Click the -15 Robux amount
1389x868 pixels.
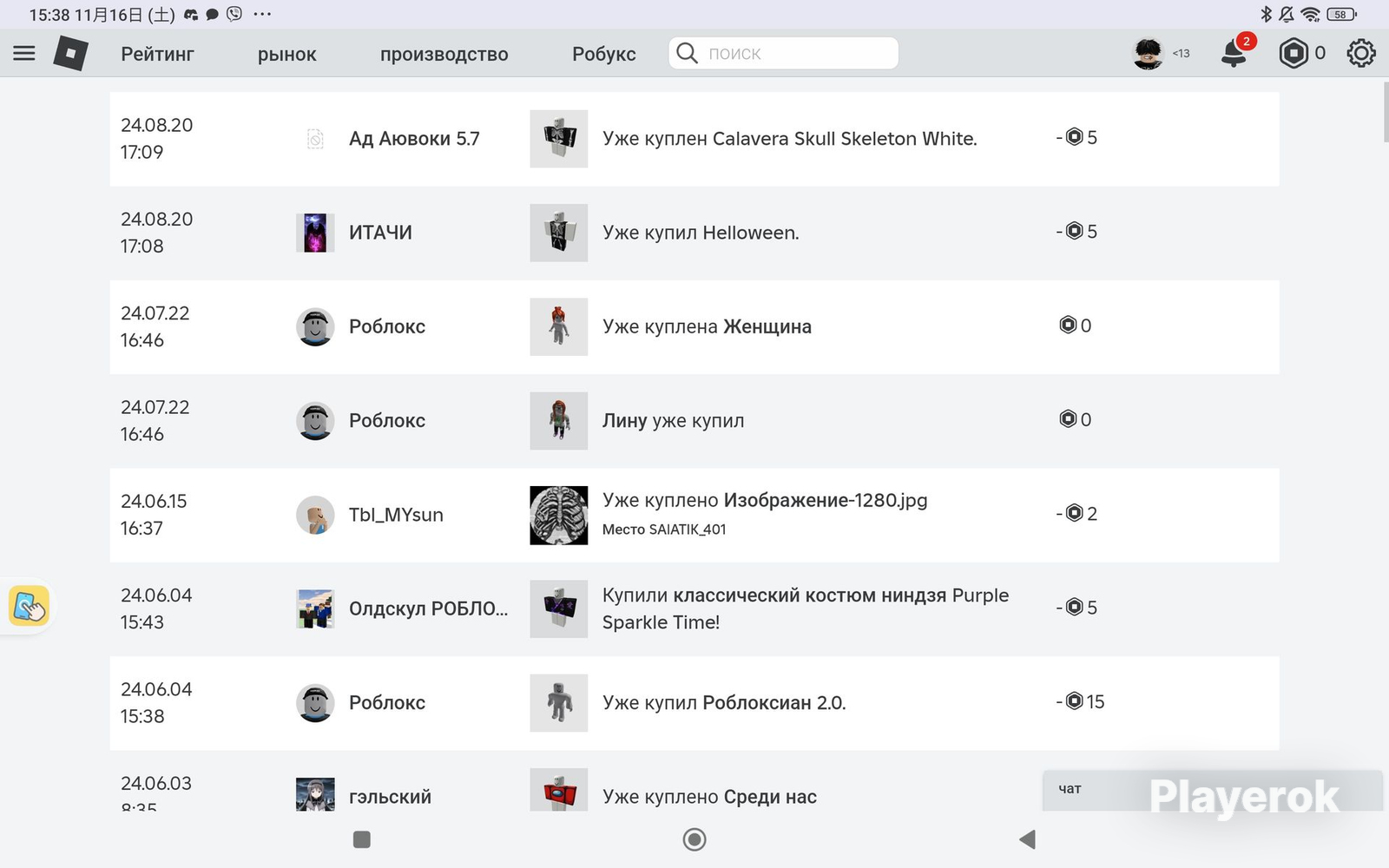pos(1081,701)
